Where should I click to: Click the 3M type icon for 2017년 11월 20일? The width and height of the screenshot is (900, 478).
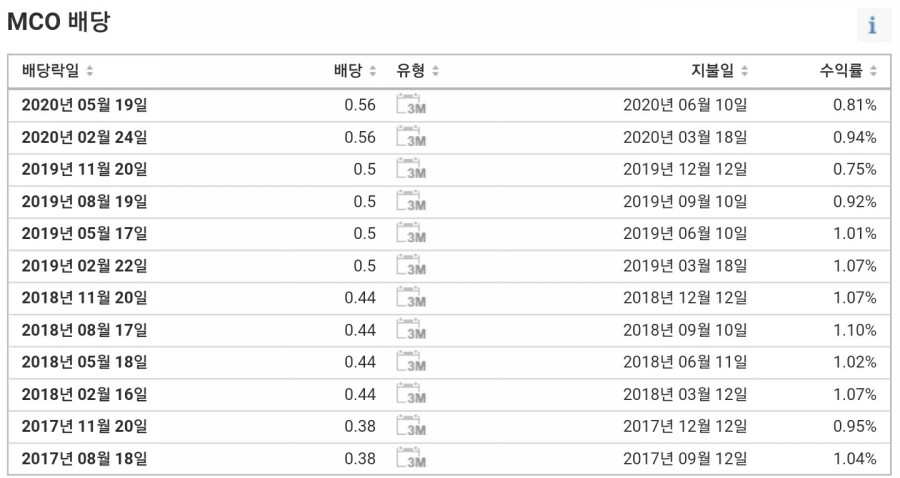pyautogui.click(x=411, y=426)
